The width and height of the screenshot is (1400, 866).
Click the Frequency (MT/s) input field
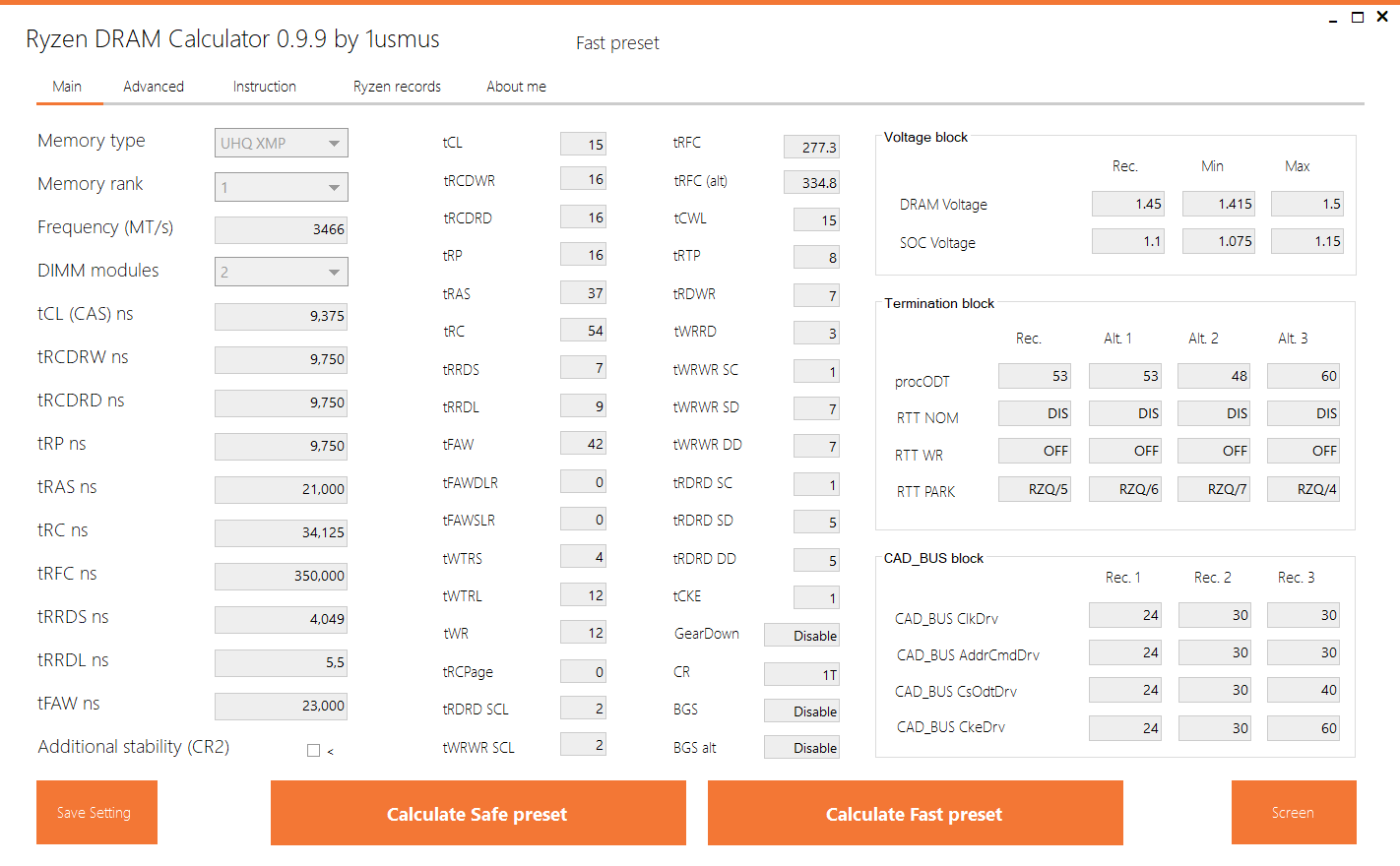pos(281,229)
